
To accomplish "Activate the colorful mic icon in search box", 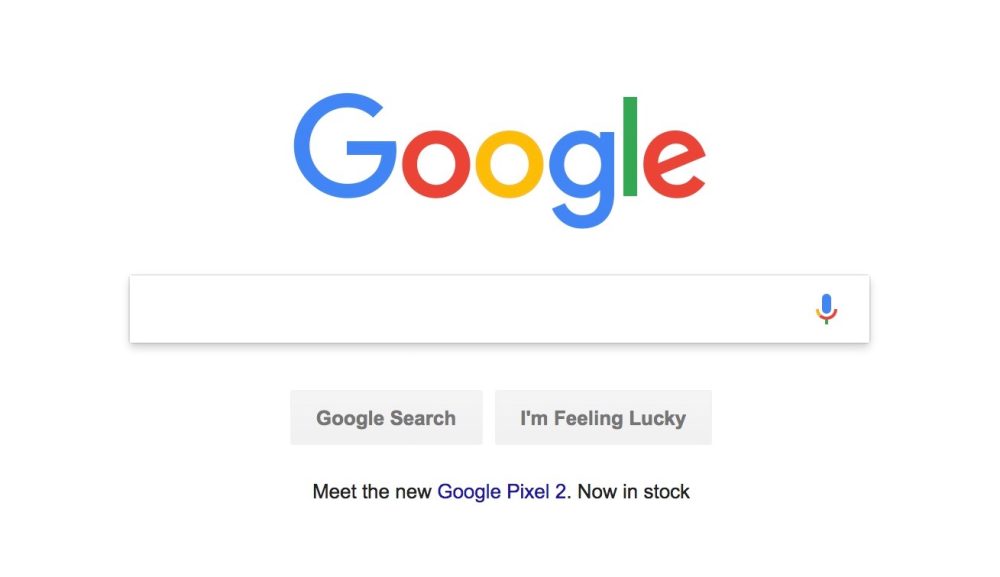I will tap(826, 309).
